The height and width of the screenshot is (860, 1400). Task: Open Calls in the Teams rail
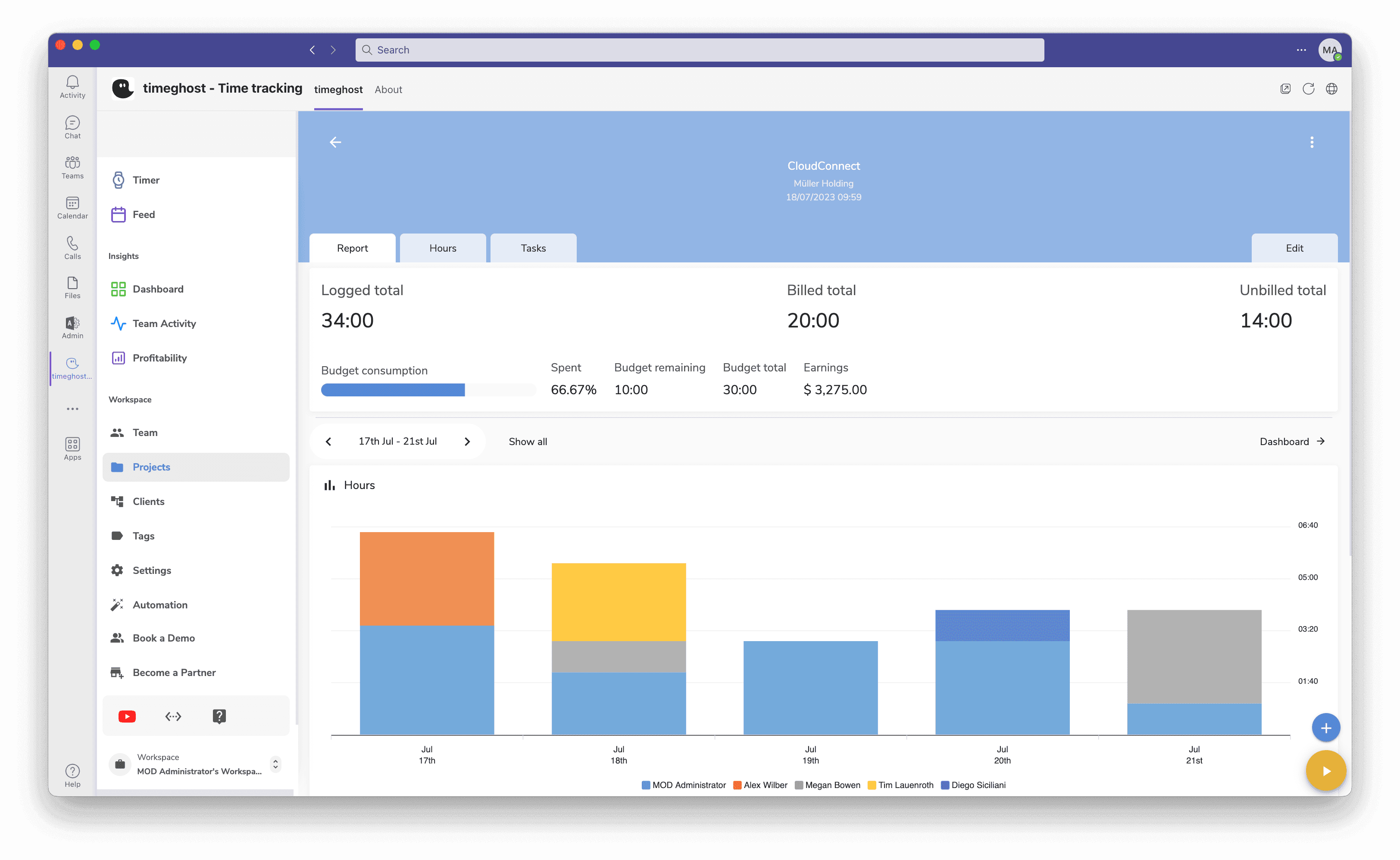coord(72,248)
